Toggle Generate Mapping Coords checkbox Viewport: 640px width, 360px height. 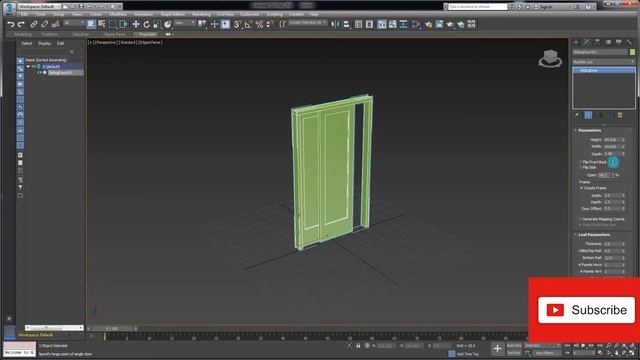(x=580, y=219)
